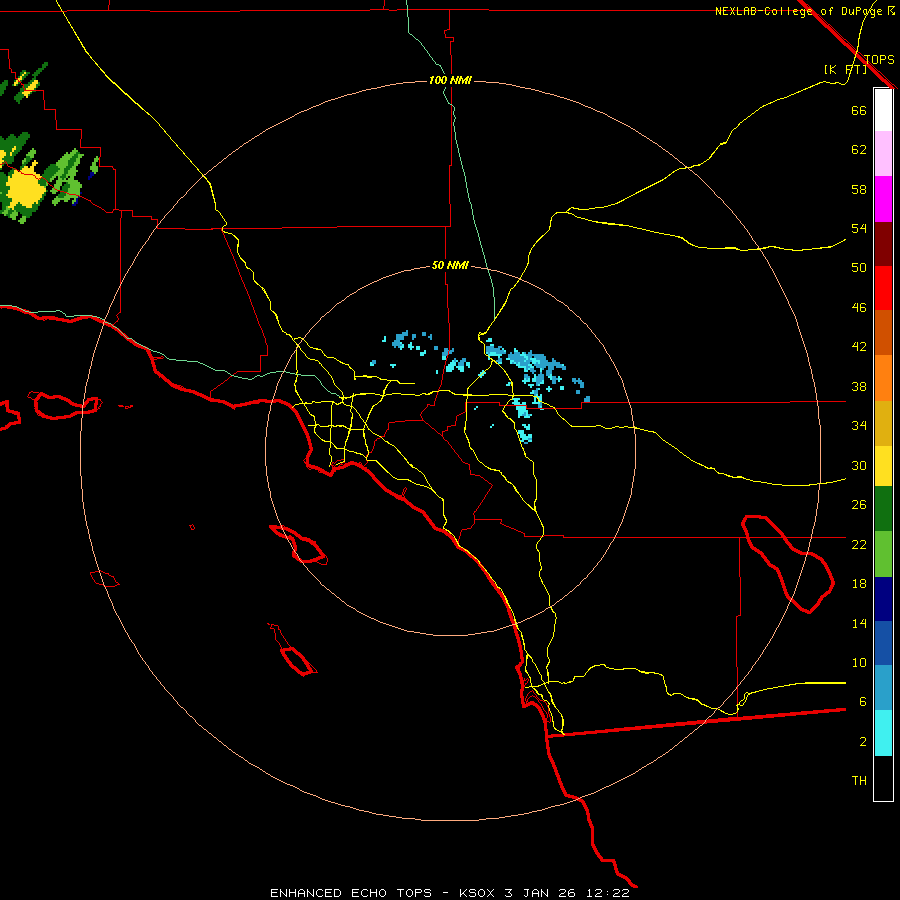Pick the cyan swatch at the legend bottom
This screenshot has width=900, height=900.
coord(883,733)
